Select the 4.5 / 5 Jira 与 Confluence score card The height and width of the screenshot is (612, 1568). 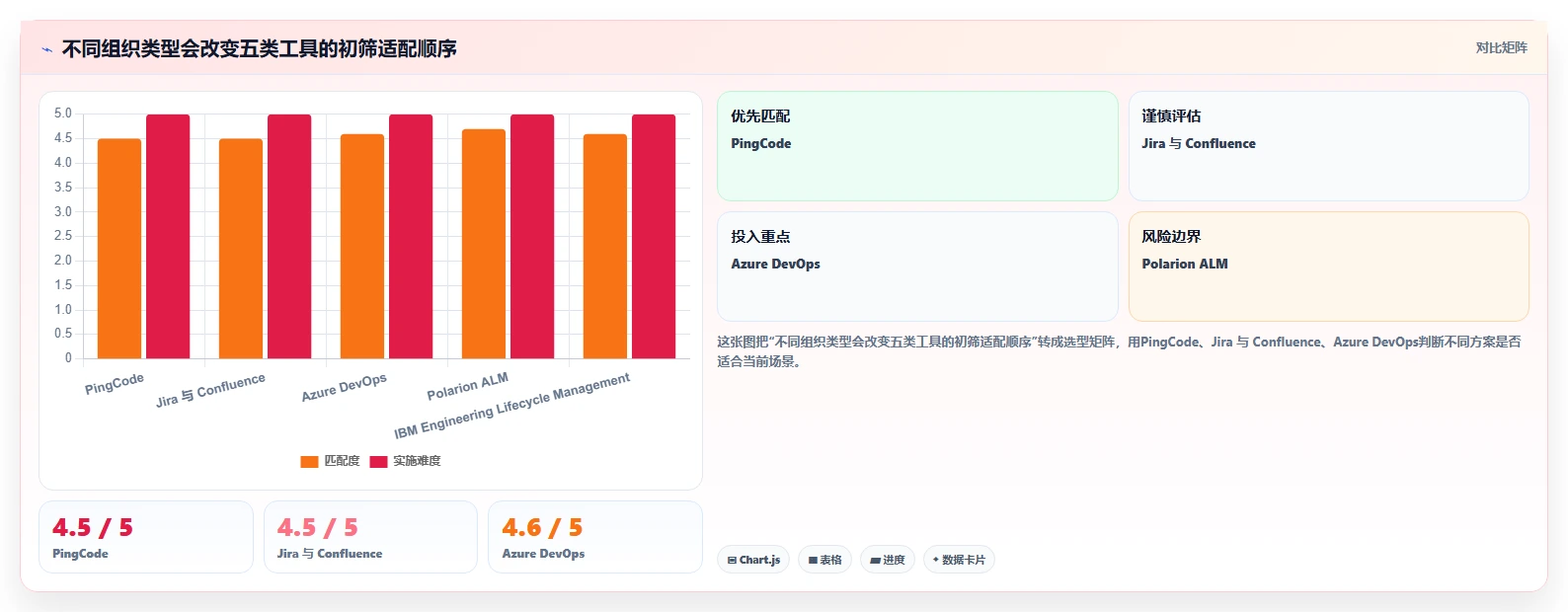[x=370, y=537]
